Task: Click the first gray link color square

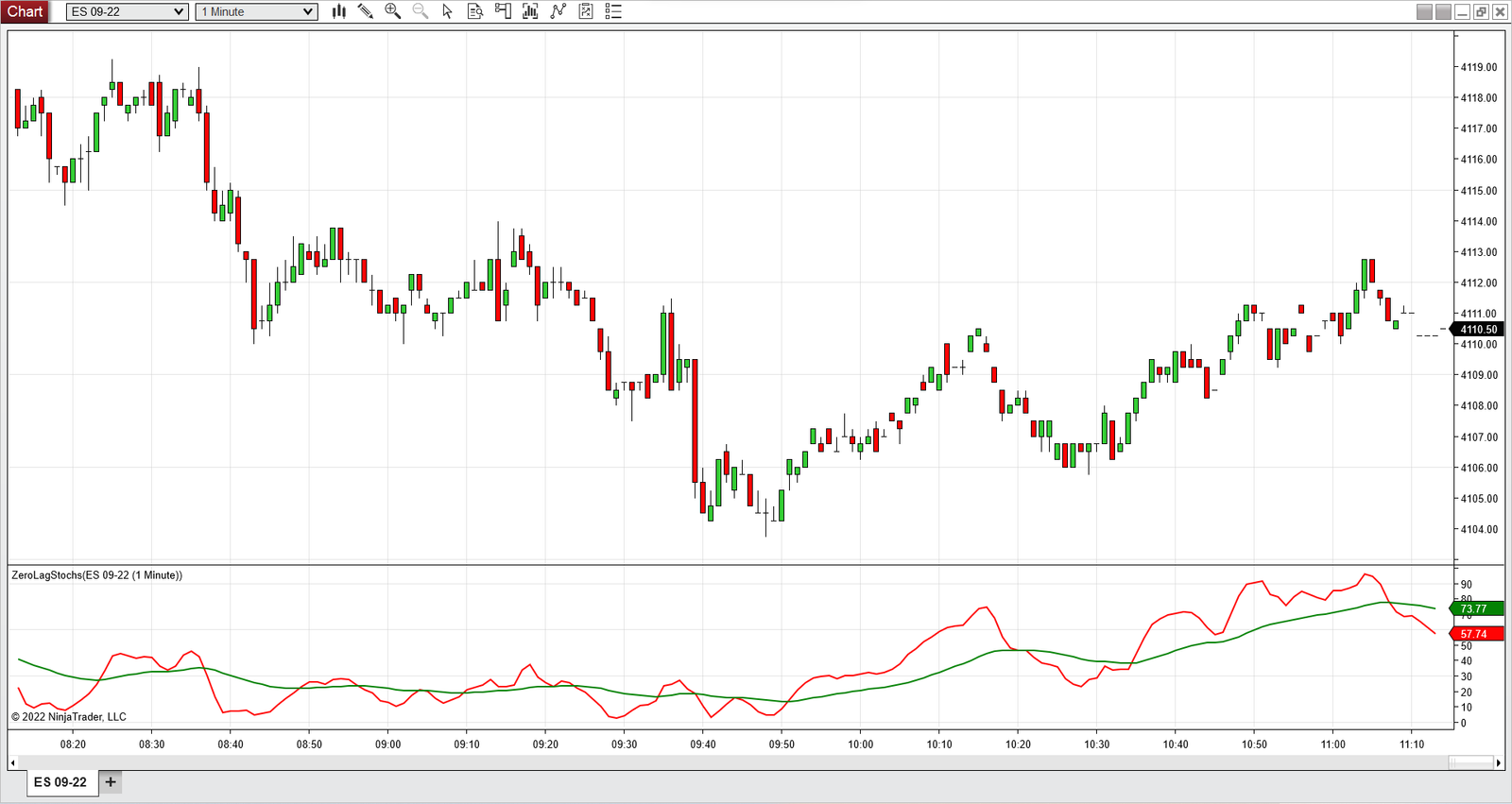Action: click(x=1424, y=11)
